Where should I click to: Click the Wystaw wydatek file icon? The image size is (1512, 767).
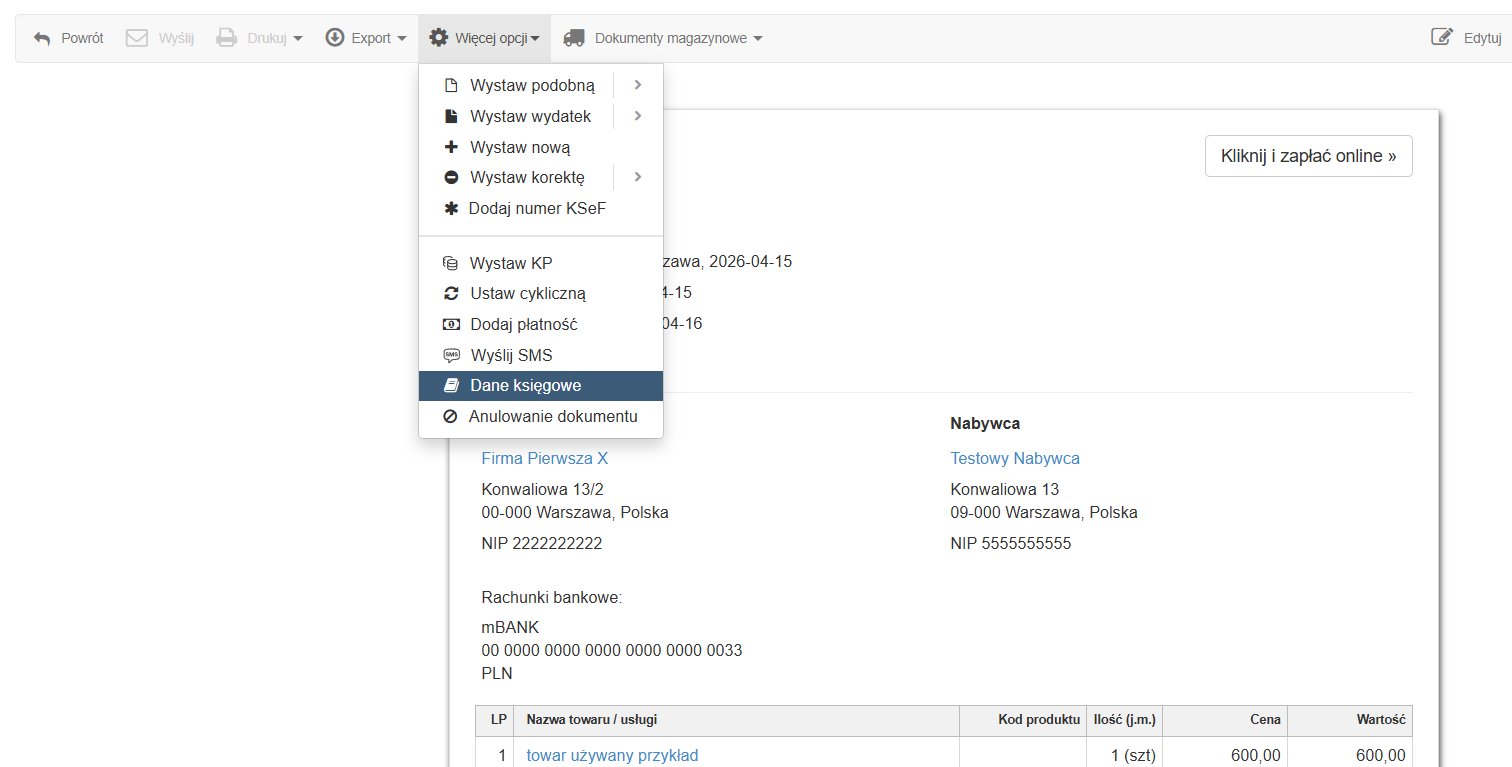click(x=451, y=117)
